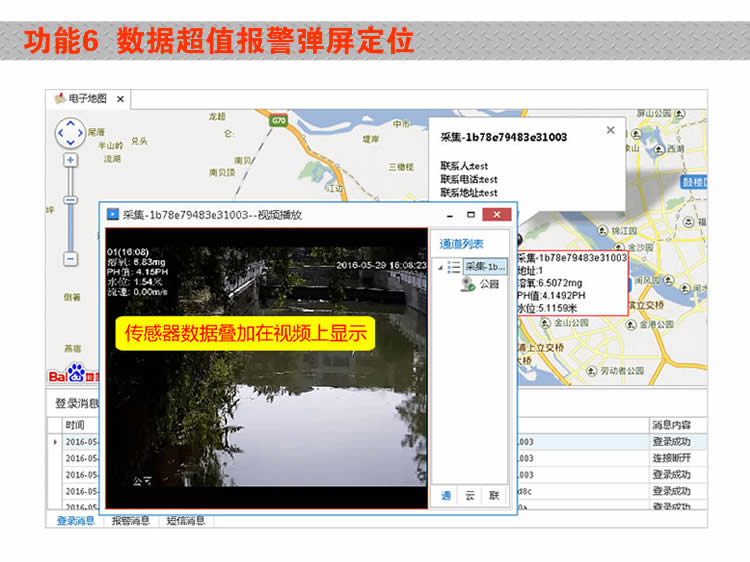750x562 pixels.
Task: Click the G70 highway badge on map
Action: [278, 121]
